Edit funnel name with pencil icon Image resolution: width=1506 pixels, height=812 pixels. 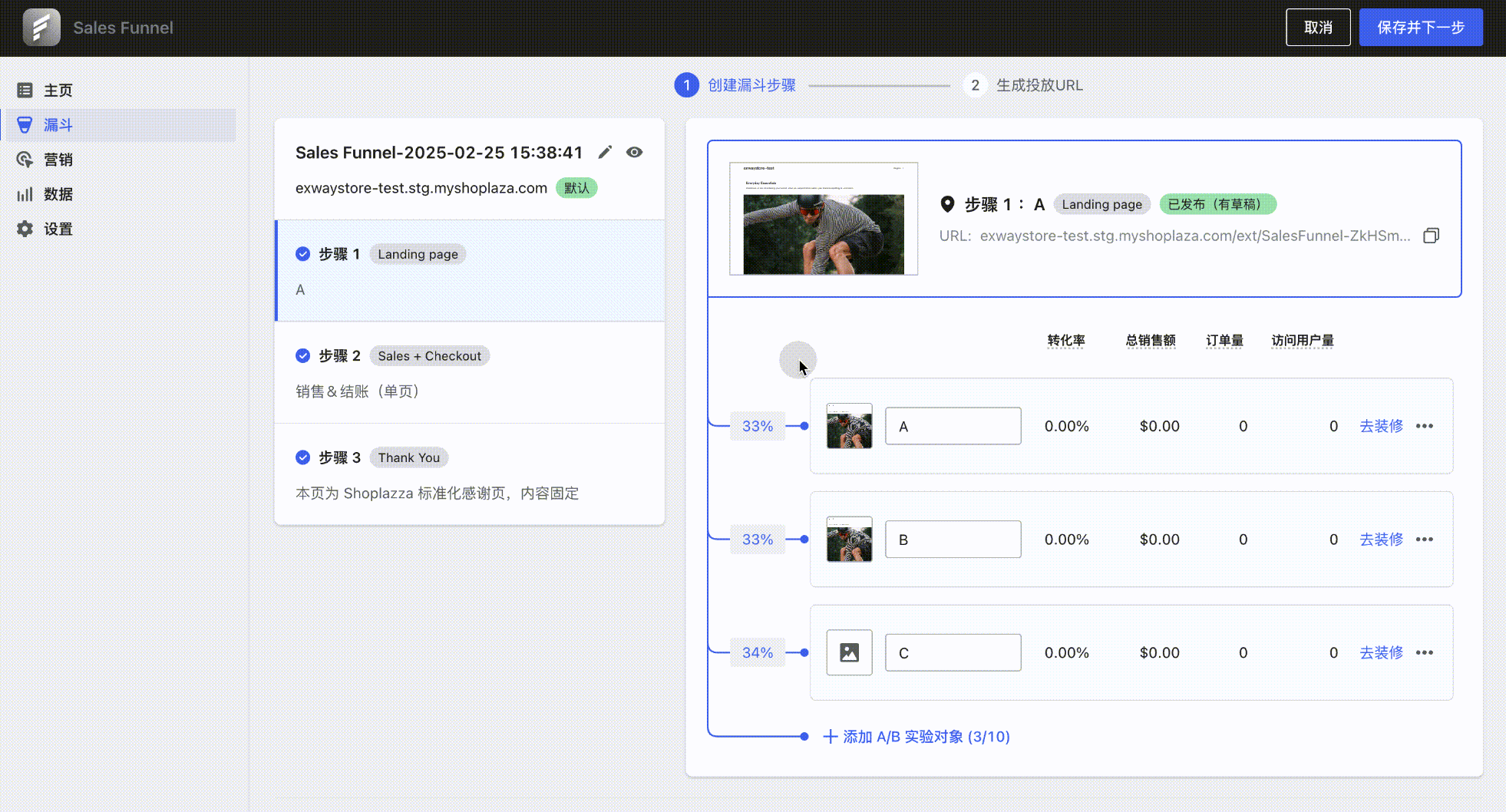point(605,152)
